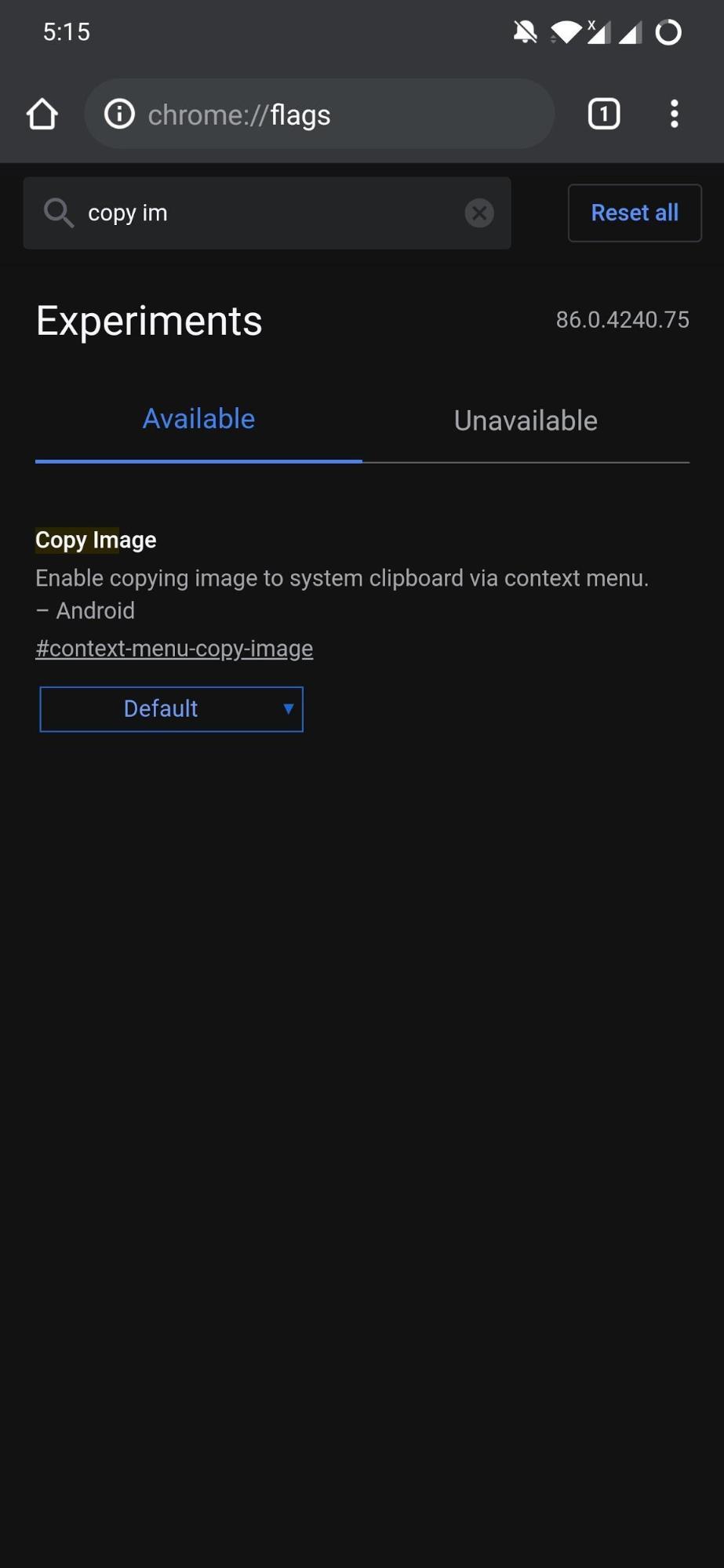This screenshot has width=724, height=1568.
Task: Tap the Copy Image flag title
Action: (x=96, y=540)
